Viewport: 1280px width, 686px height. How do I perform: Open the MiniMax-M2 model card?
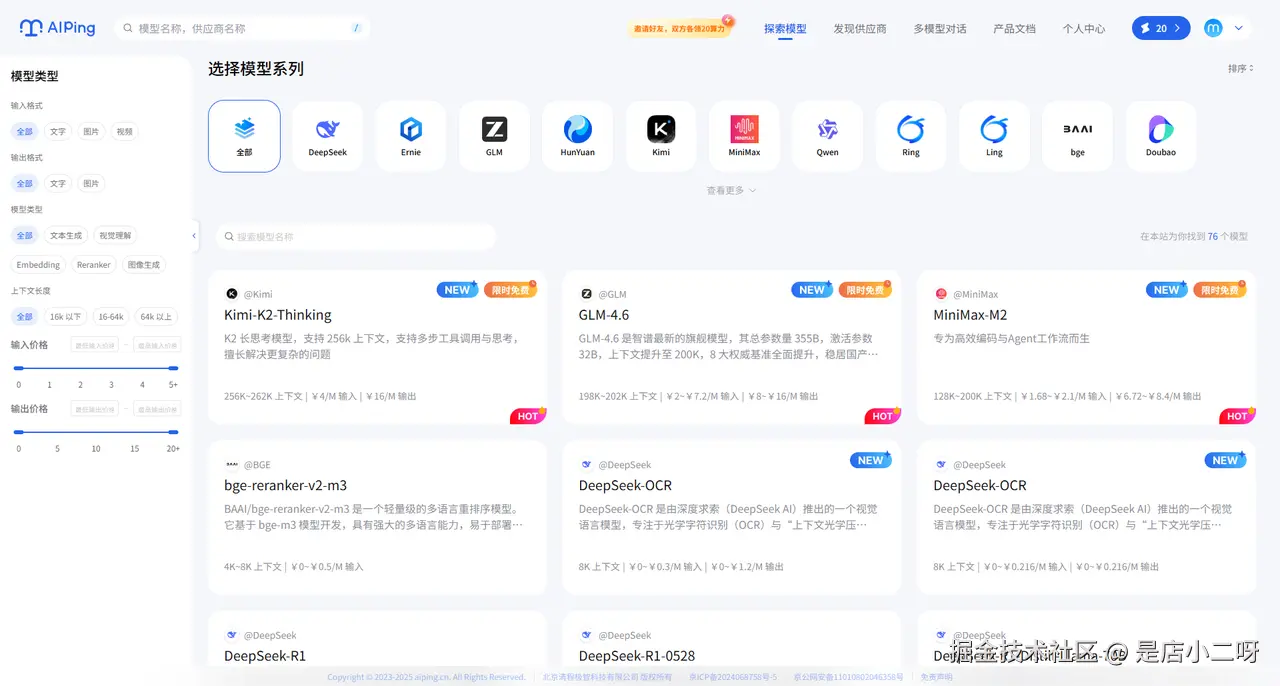1087,347
